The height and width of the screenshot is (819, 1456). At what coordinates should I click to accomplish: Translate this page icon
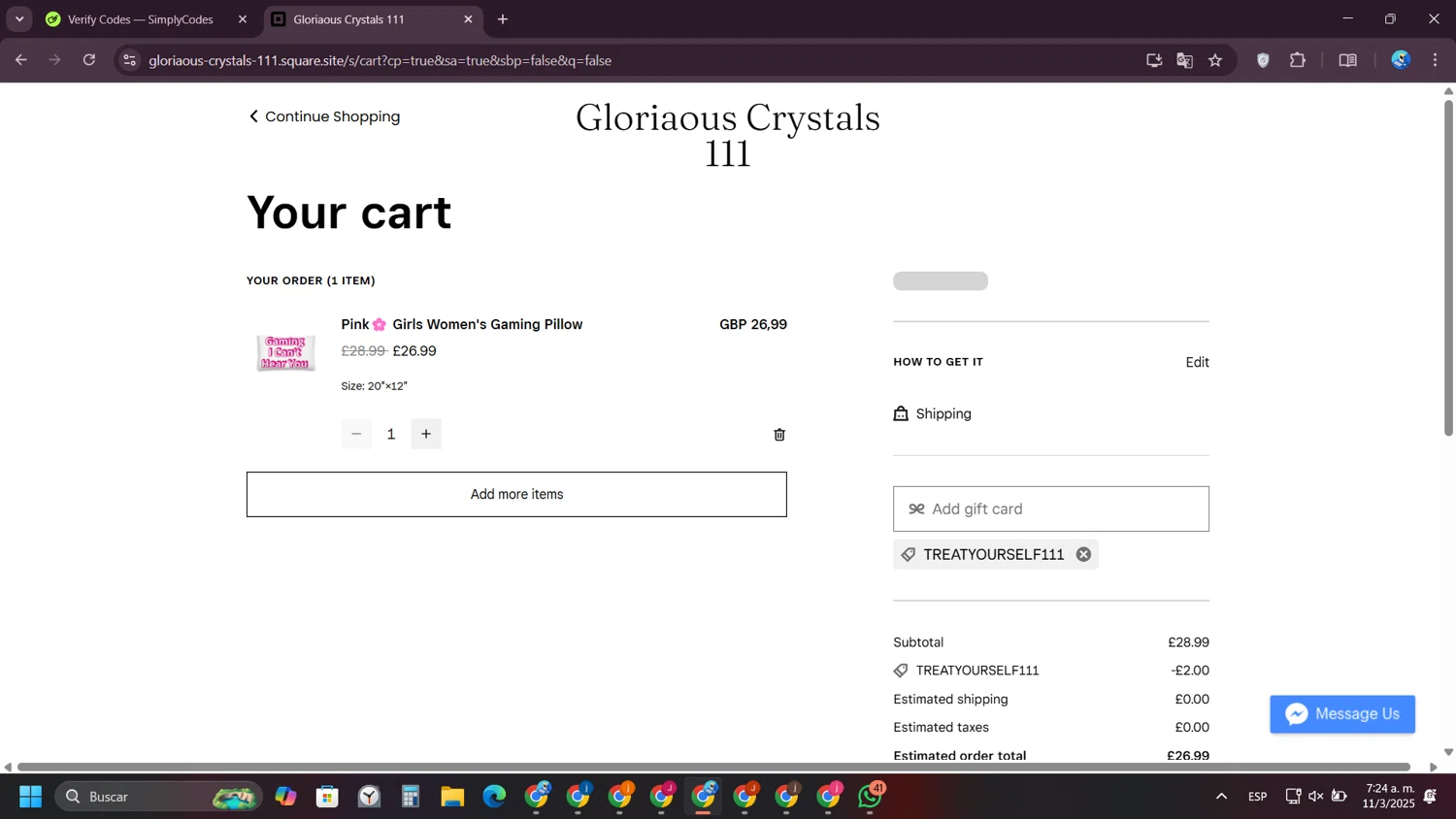[x=1184, y=60]
